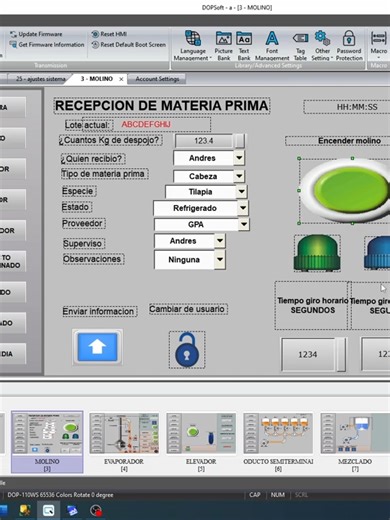Open the red circular taskbar app
Screen dimensions: 390x520
96,511
